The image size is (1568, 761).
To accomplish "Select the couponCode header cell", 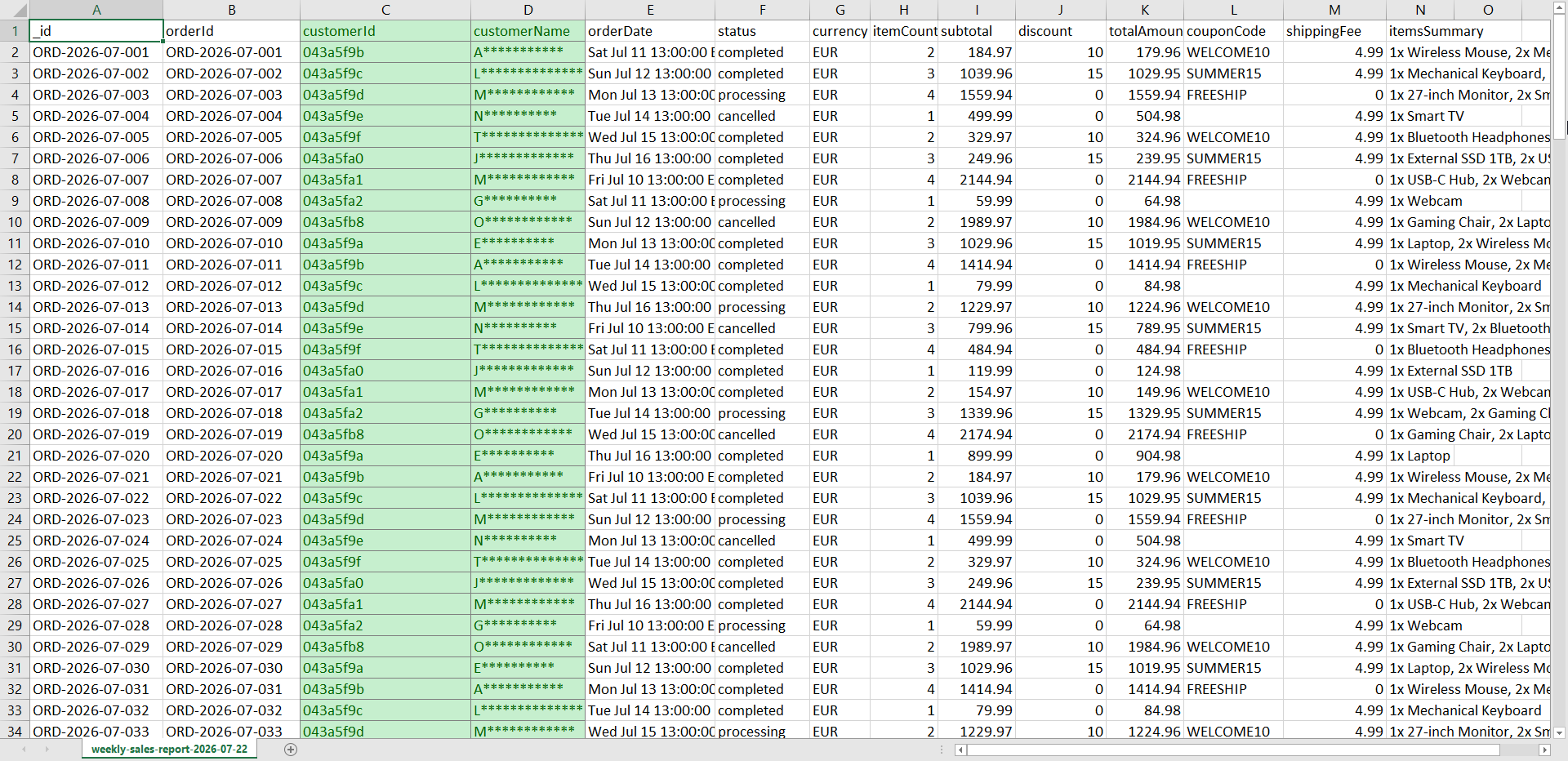I will pos(1233,31).
